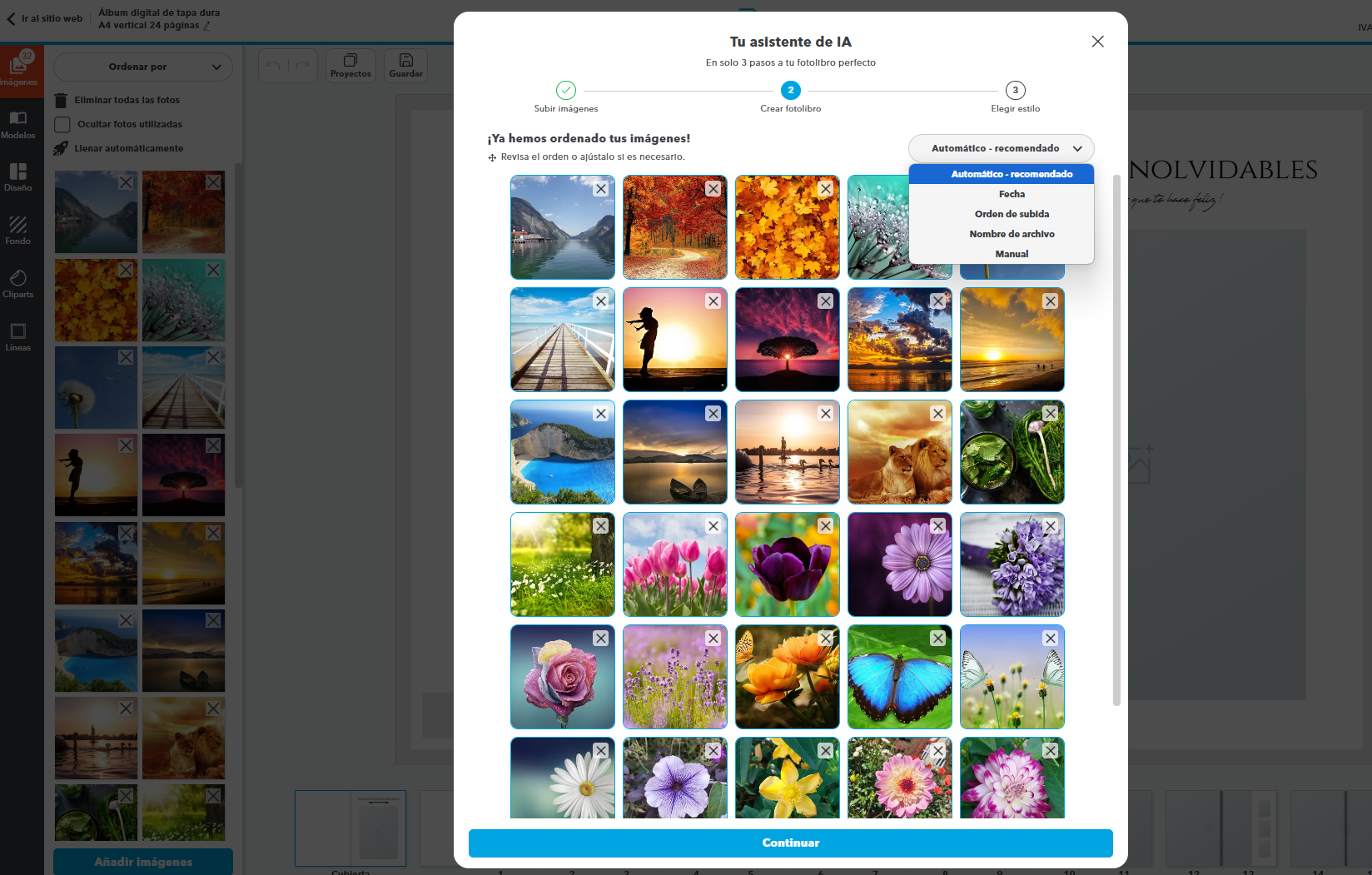The height and width of the screenshot is (875, 1372).
Task: Click Llenar automáticamente
Action: (128, 148)
